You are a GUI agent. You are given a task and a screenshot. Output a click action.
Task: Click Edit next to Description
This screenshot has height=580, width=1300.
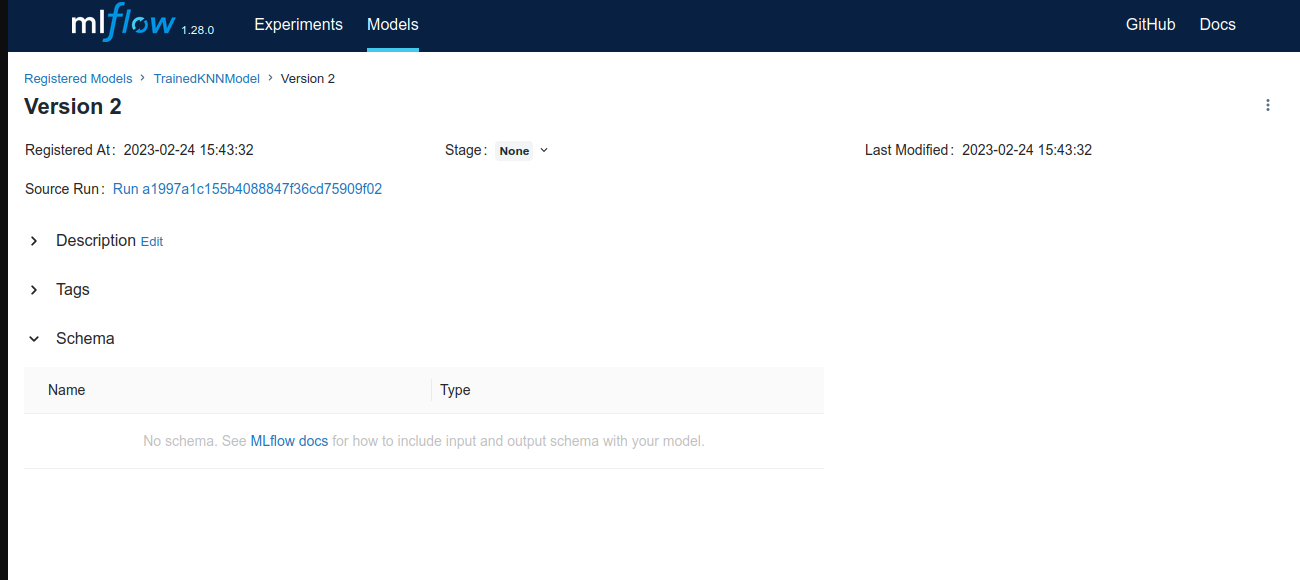(151, 242)
